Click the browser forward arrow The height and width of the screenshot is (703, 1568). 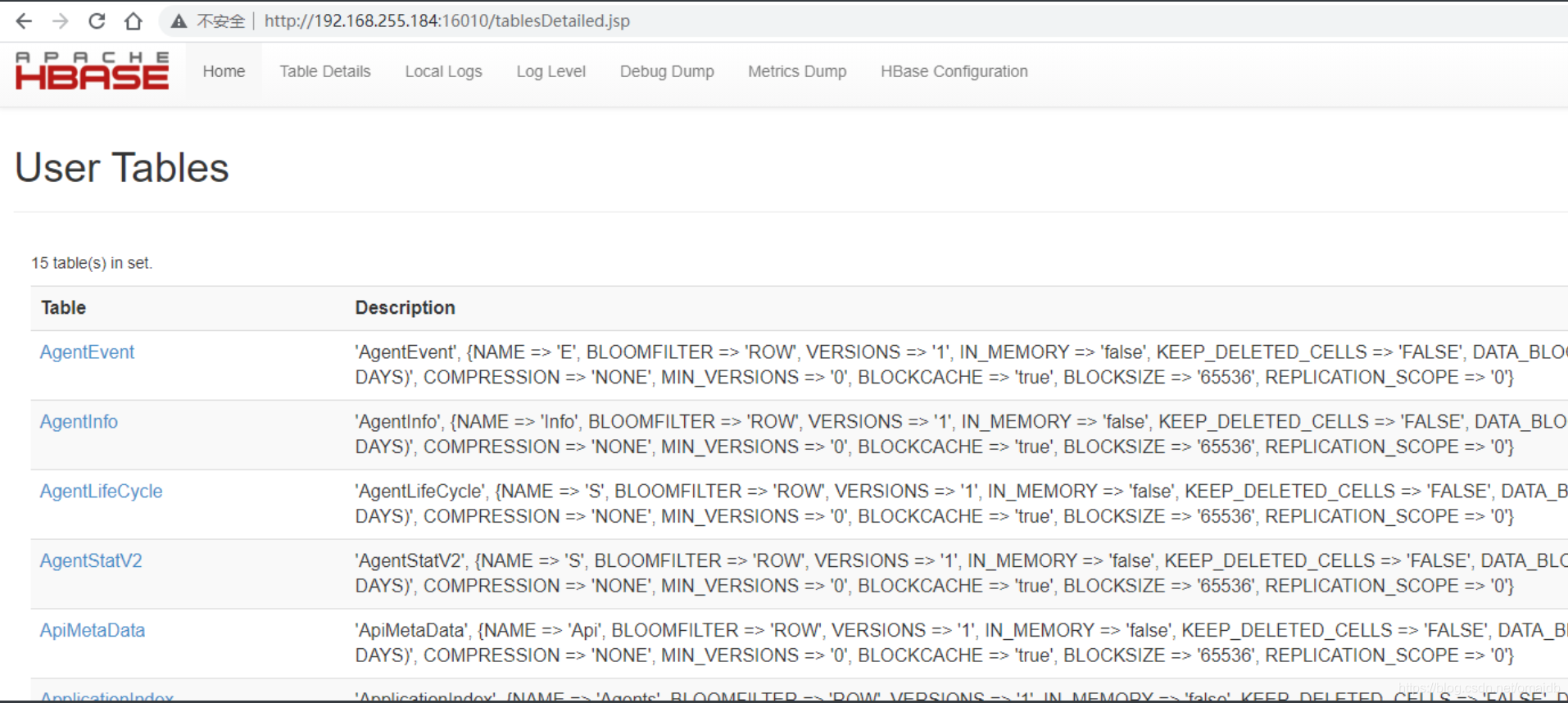pos(60,21)
